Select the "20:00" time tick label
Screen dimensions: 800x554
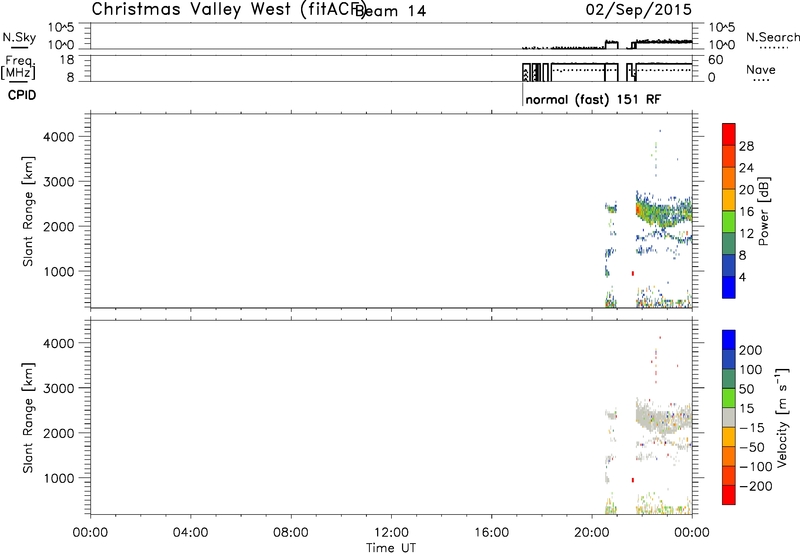591,533
